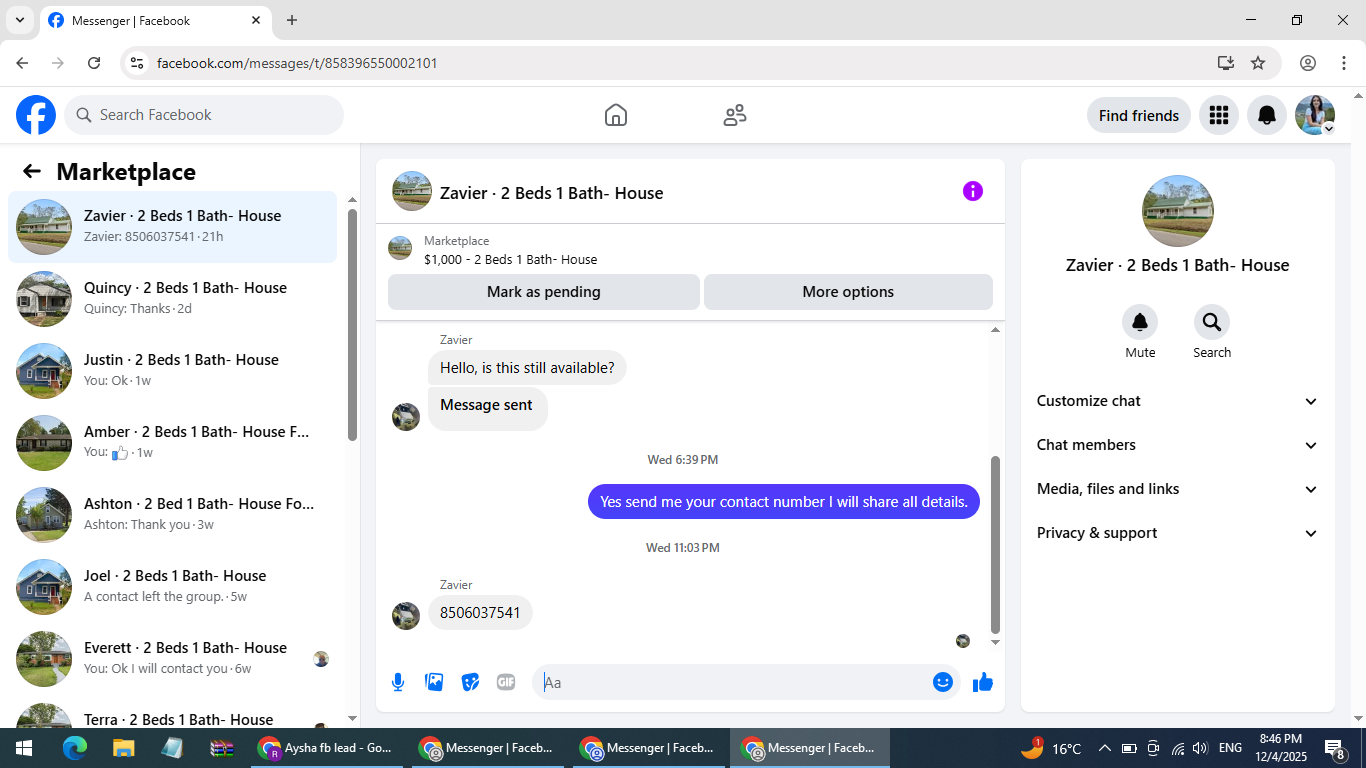Open Chrome profile icon
Screen dimensions: 1366x768
[x=1308, y=63]
